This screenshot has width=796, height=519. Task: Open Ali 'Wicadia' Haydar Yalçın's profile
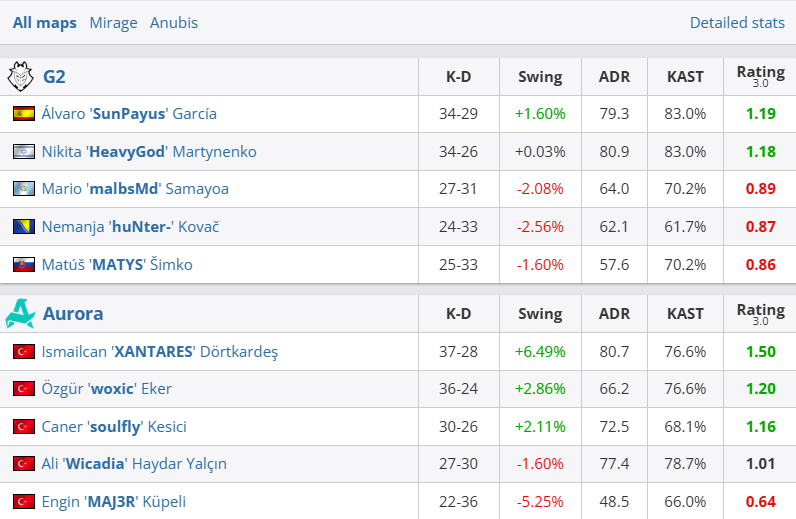134,464
